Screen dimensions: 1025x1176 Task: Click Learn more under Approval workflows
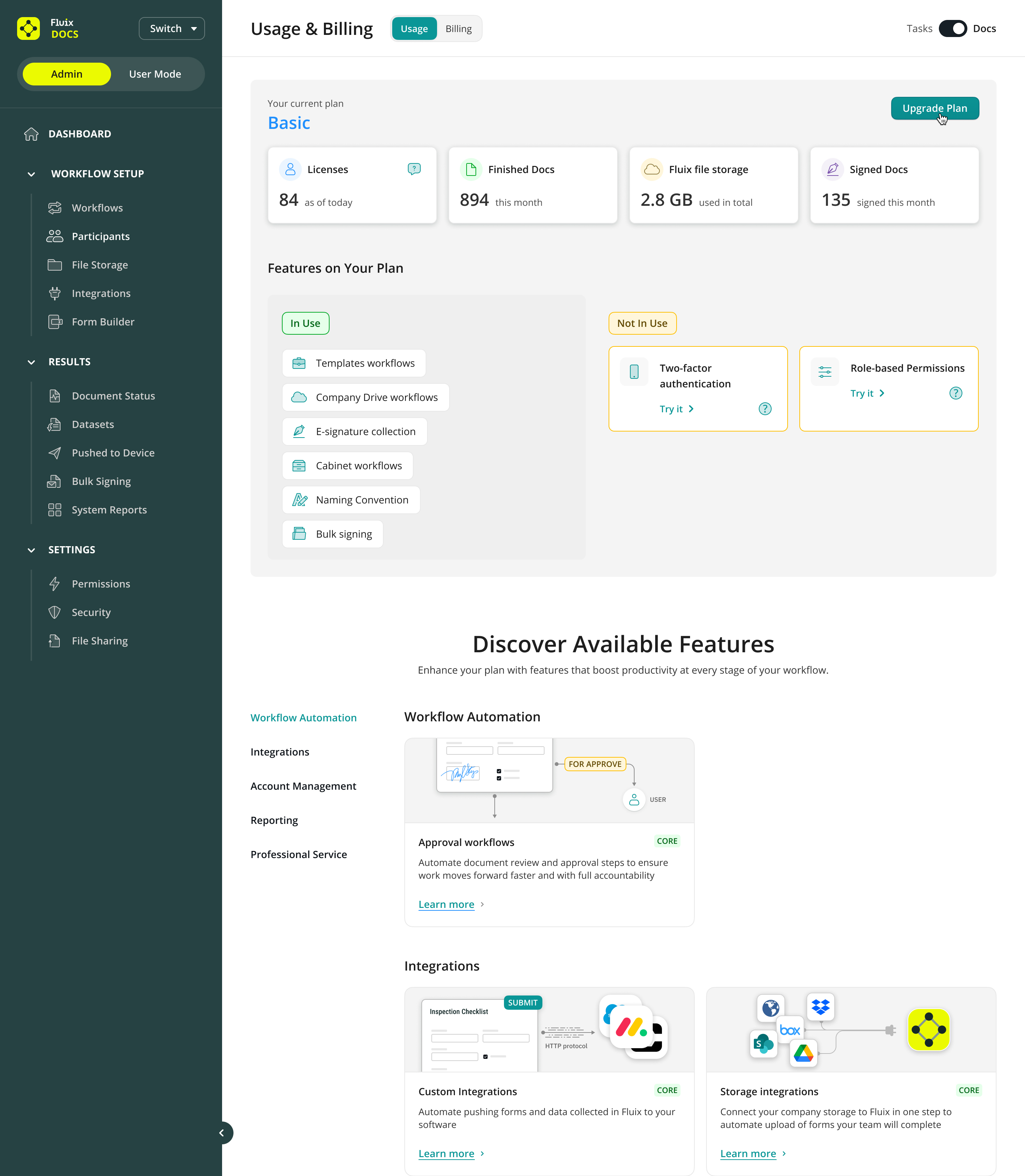click(x=446, y=904)
